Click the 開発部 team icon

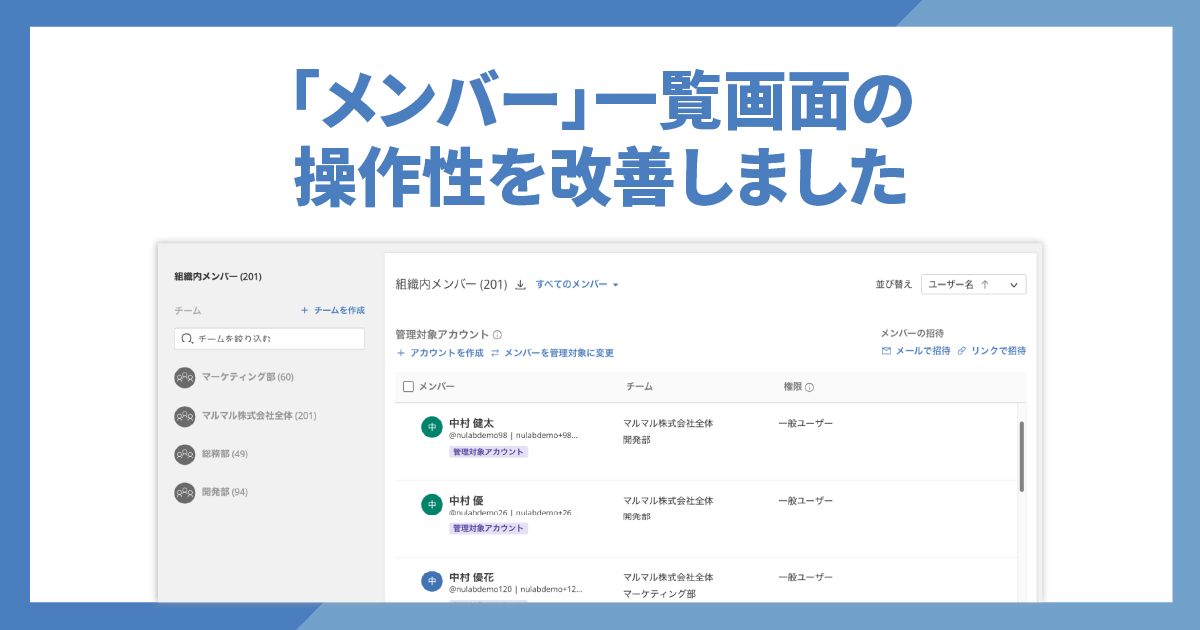tap(184, 492)
